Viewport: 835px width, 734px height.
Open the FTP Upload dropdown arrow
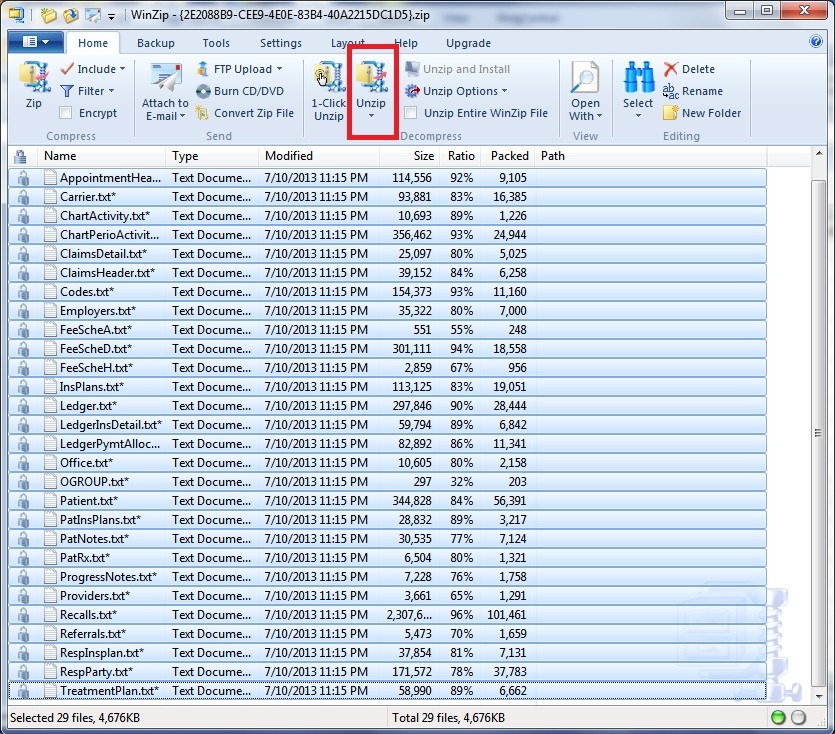click(x=279, y=69)
